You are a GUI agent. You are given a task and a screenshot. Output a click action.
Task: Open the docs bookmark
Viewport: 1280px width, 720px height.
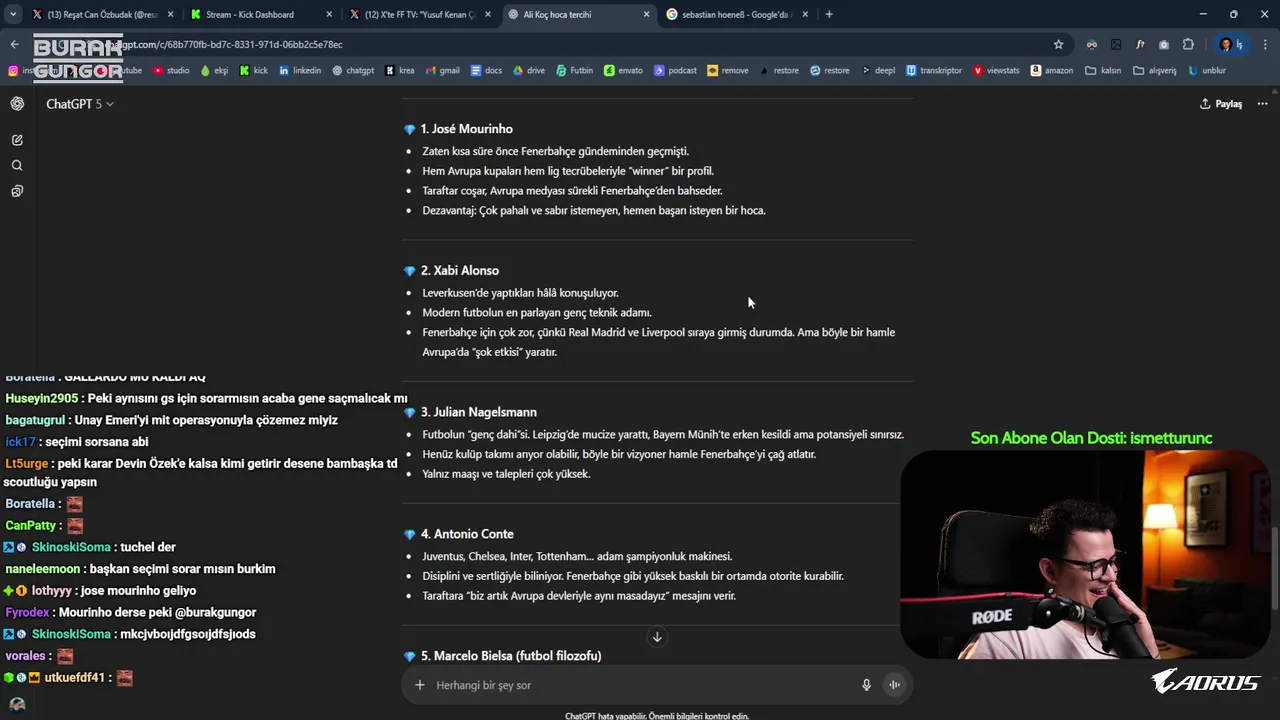coord(486,71)
